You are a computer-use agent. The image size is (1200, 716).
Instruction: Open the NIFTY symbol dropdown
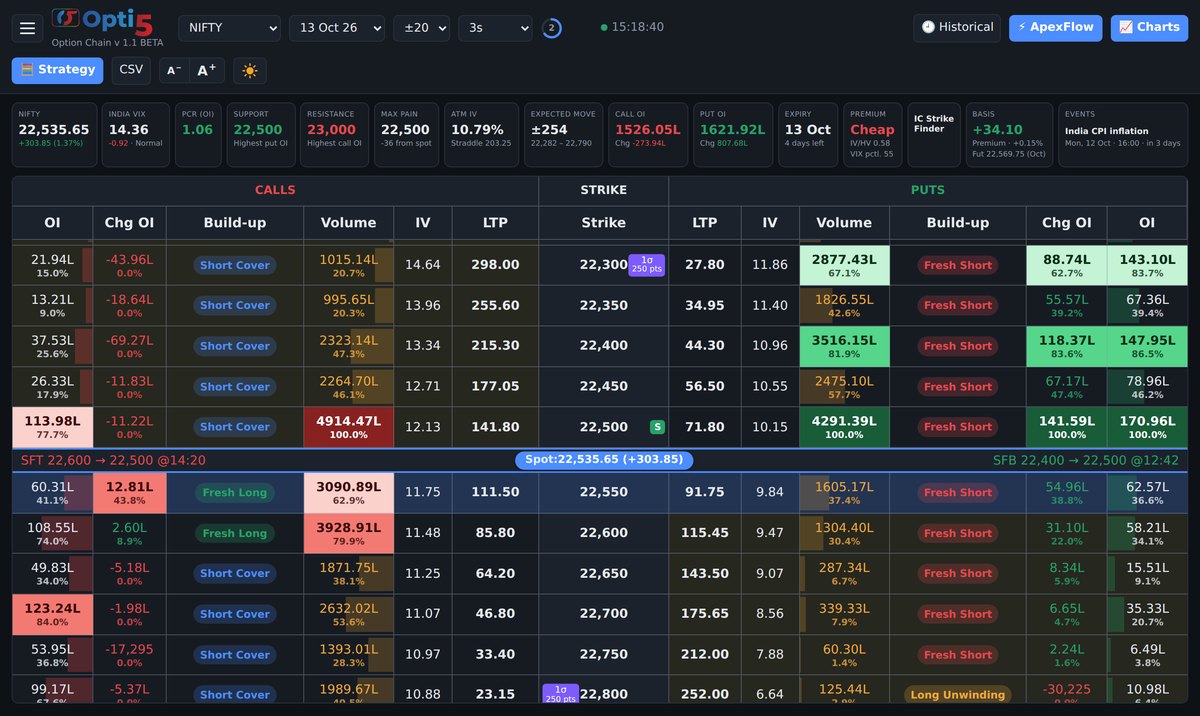(229, 28)
